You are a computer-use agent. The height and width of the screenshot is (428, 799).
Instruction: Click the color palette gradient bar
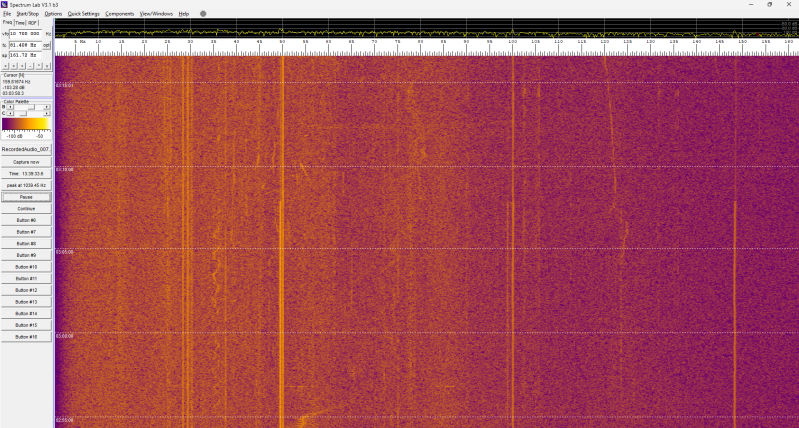click(26, 124)
